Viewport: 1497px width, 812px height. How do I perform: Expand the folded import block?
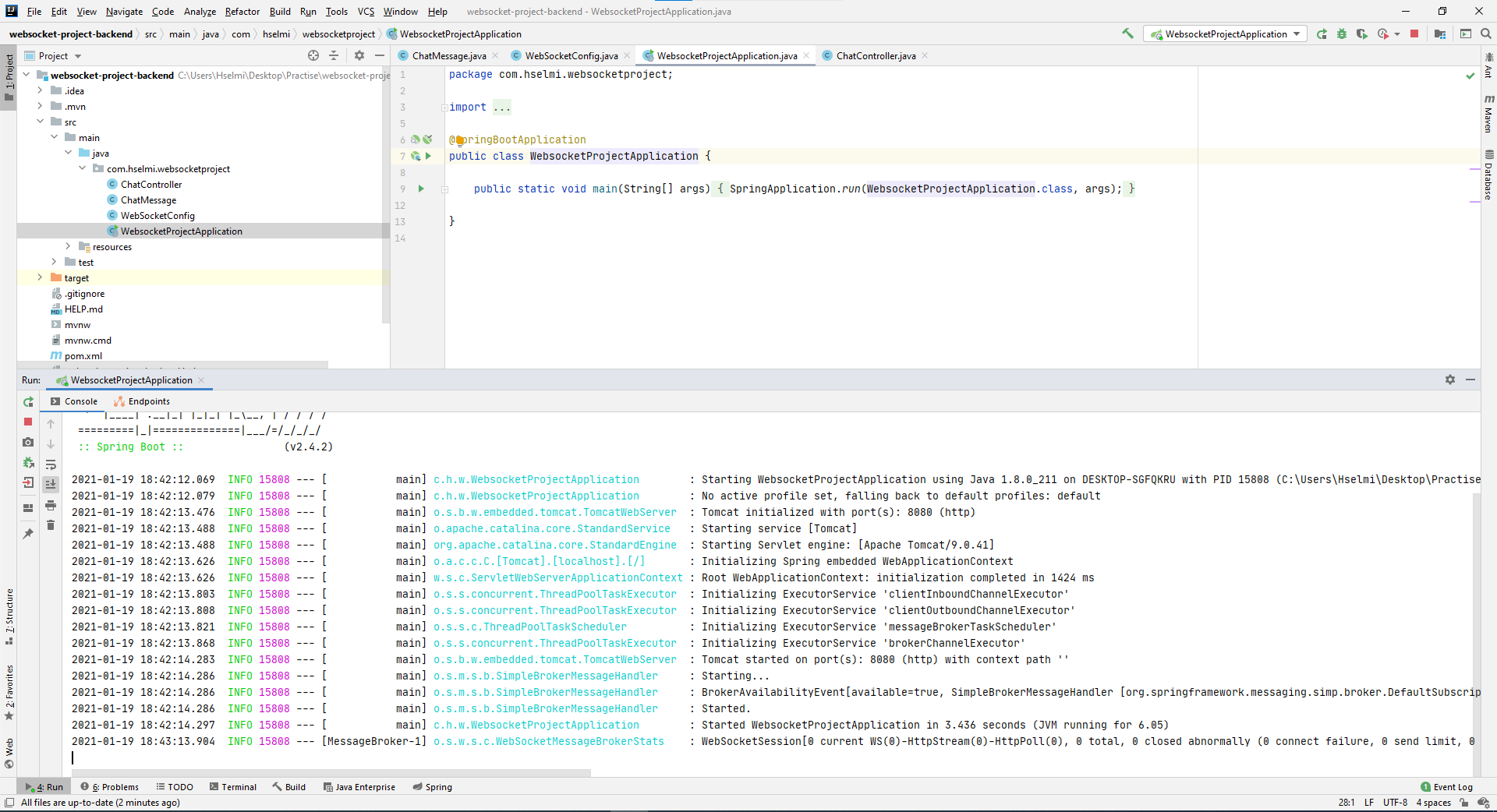coord(444,108)
